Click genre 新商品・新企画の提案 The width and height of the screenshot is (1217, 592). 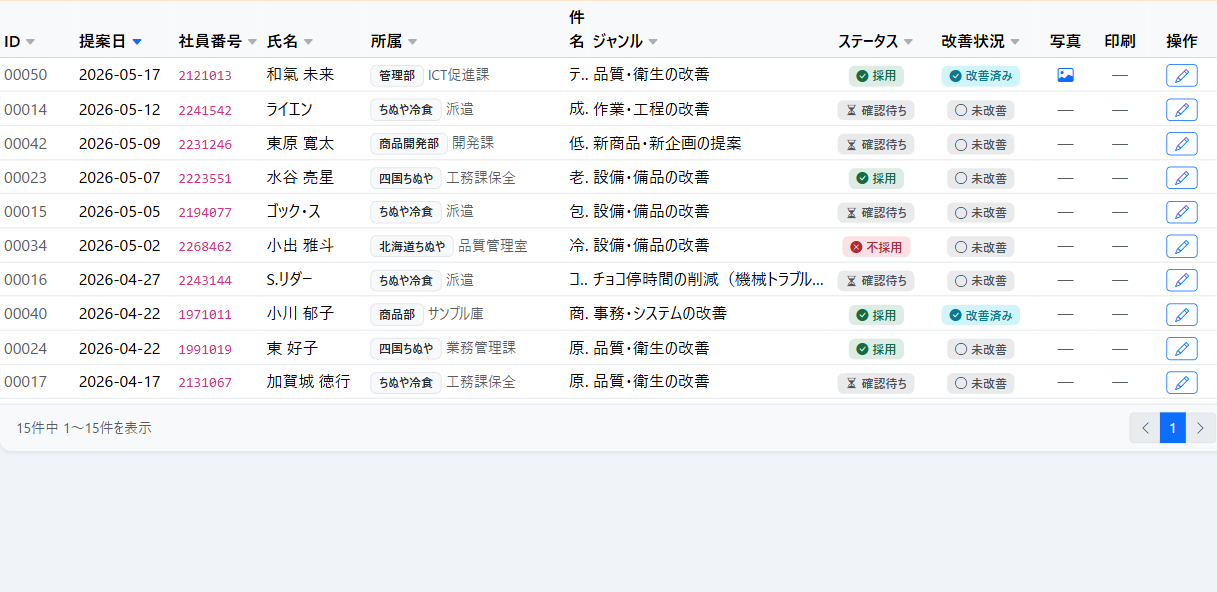pyautogui.click(x=668, y=144)
